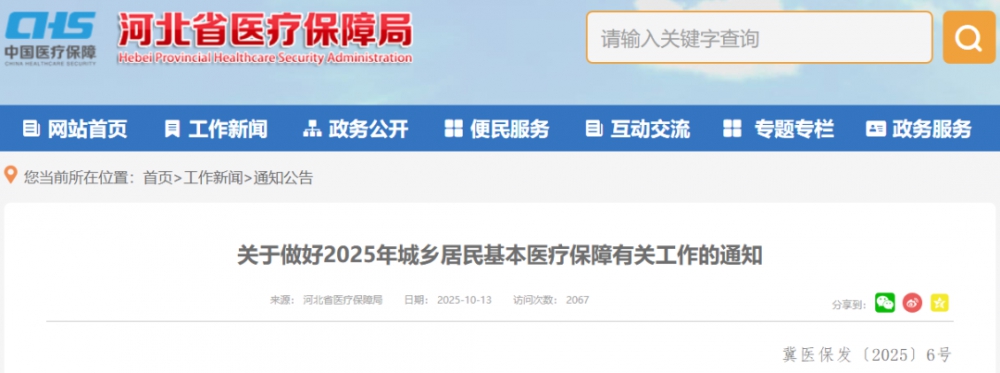Image resolution: width=1000 pixels, height=373 pixels.
Task: Click the orange location pin icon
Action: [11, 174]
